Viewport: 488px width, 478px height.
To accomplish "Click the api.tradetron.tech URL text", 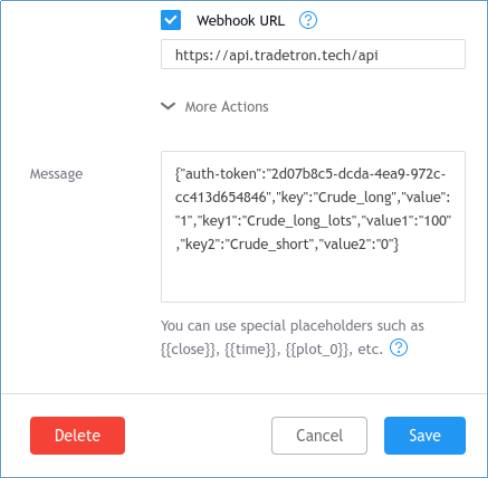I will point(277,55).
